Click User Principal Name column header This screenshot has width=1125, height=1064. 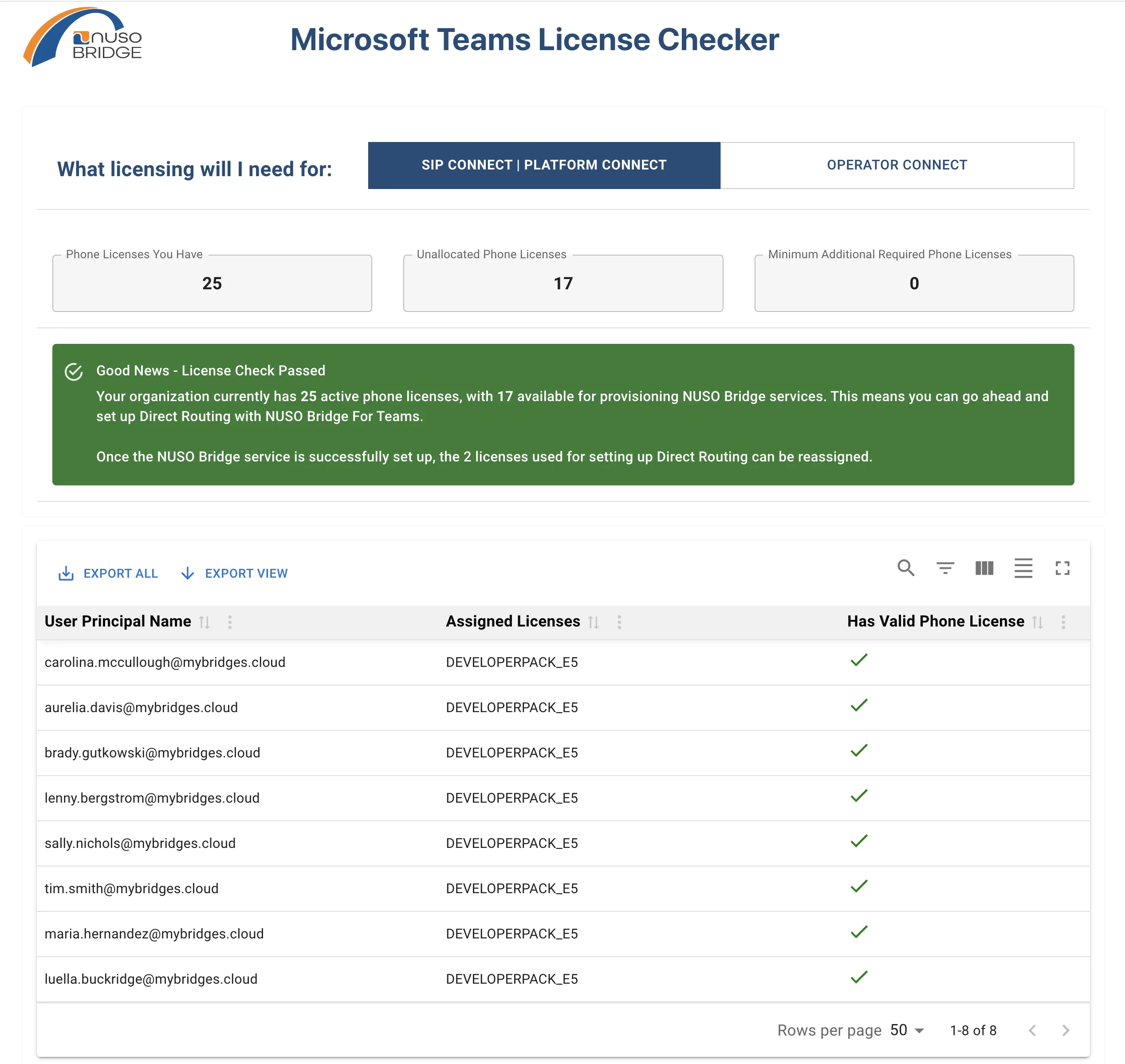pyautogui.click(x=118, y=622)
